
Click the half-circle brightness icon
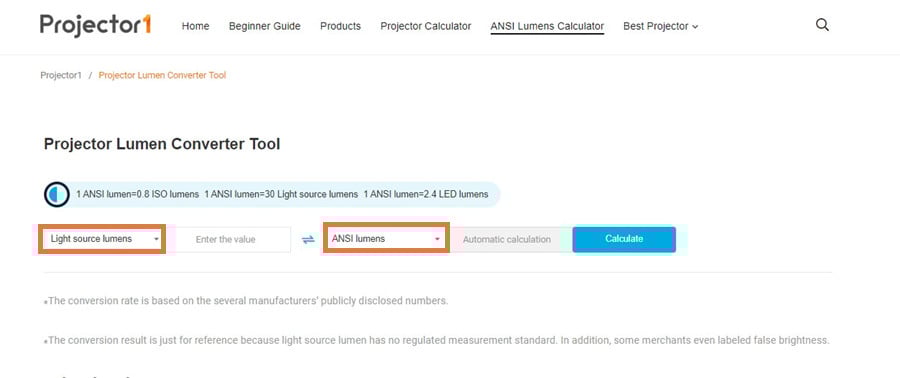[x=57, y=194]
